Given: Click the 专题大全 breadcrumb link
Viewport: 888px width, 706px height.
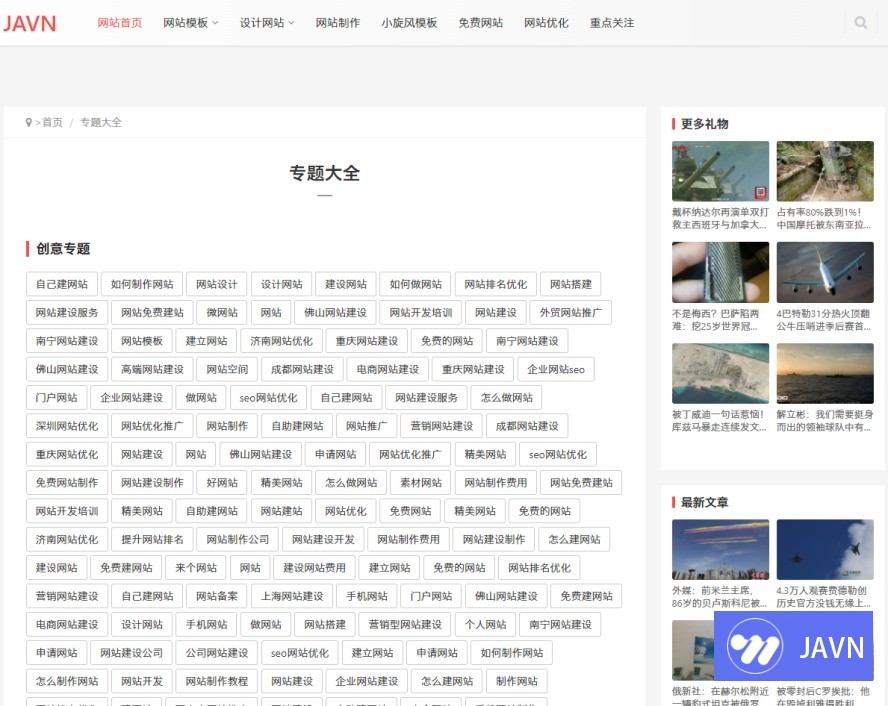Looking at the screenshot, I should tap(101, 122).
